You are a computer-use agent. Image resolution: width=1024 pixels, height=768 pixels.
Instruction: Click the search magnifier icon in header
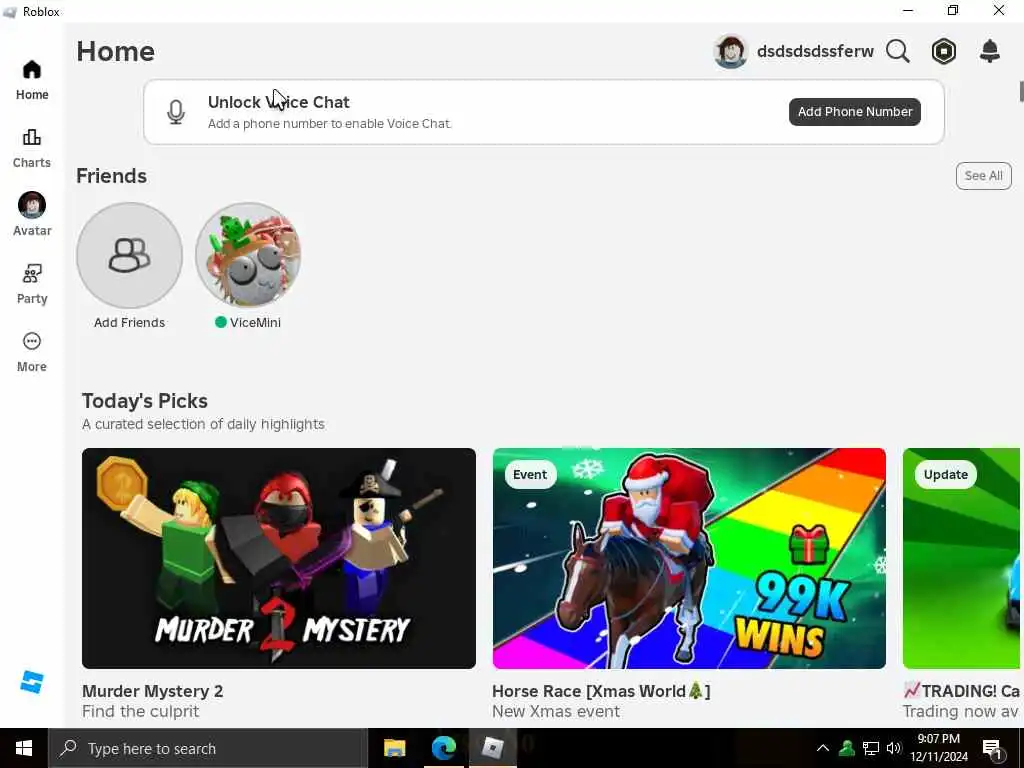898,51
